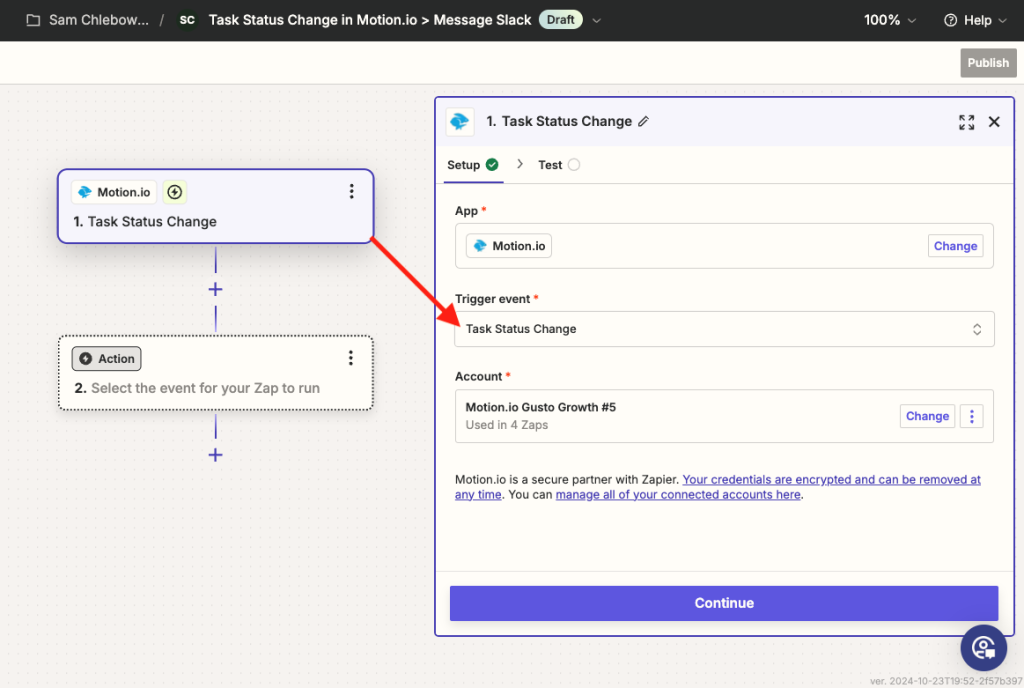The width and height of the screenshot is (1024, 688).
Task: Click the Motion.io app chip in App field
Action: (x=509, y=246)
